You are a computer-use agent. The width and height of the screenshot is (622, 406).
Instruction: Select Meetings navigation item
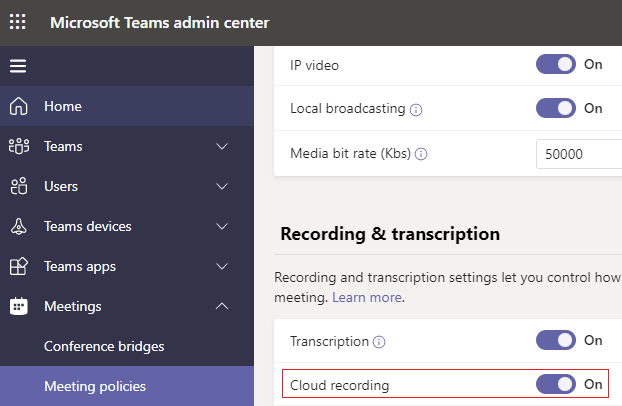(x=127, y=306)
